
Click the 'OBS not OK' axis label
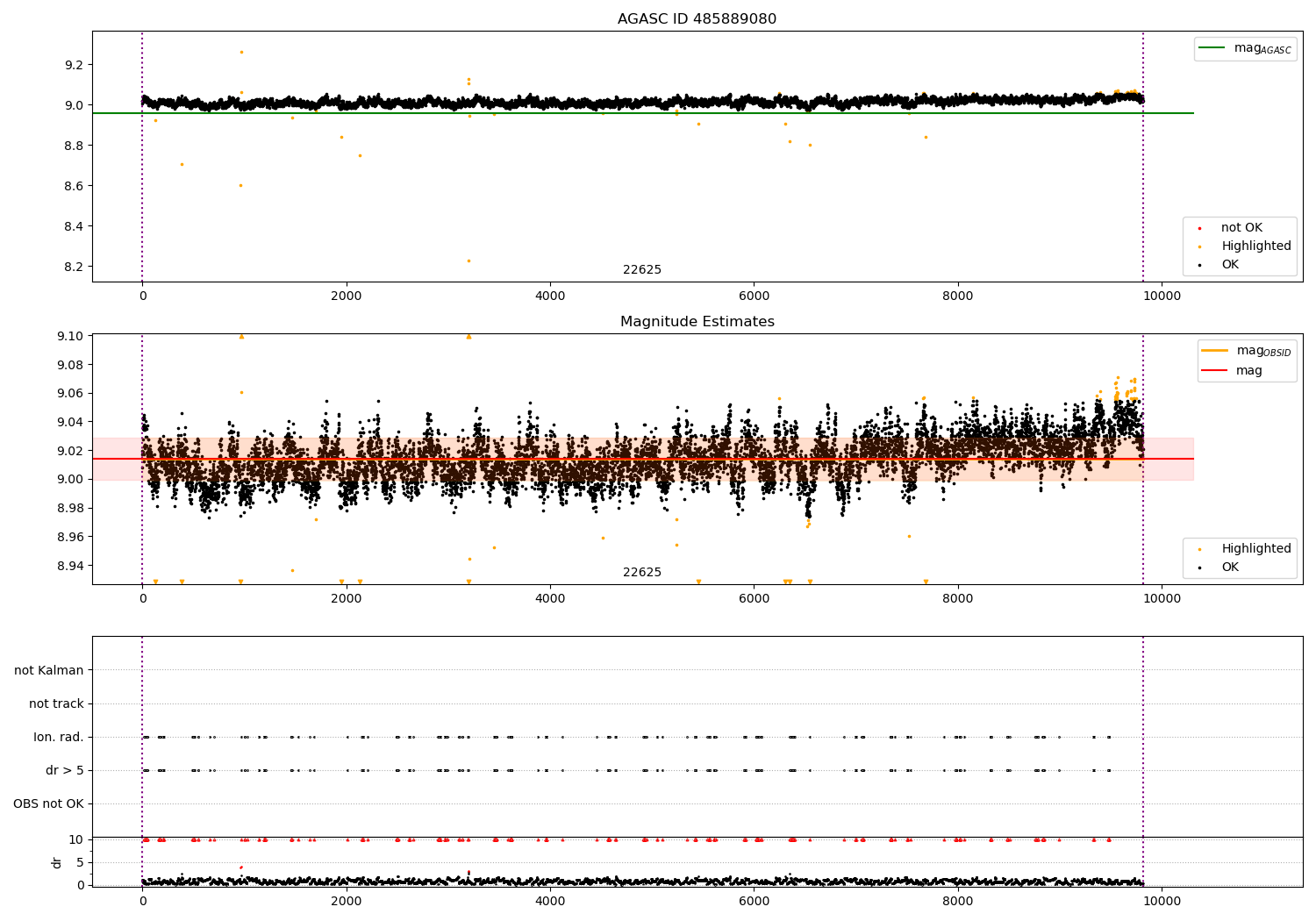pos(48,803)
